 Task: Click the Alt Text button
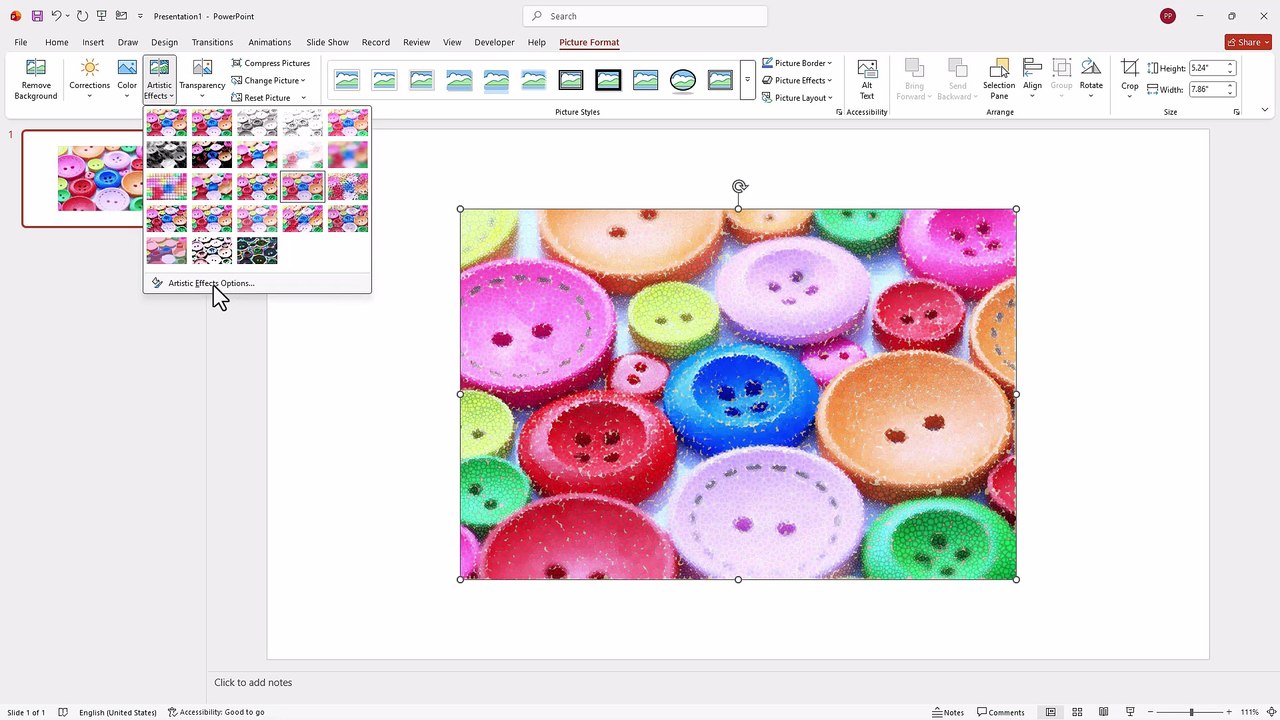pyautogui.click(x=867, y=79)
